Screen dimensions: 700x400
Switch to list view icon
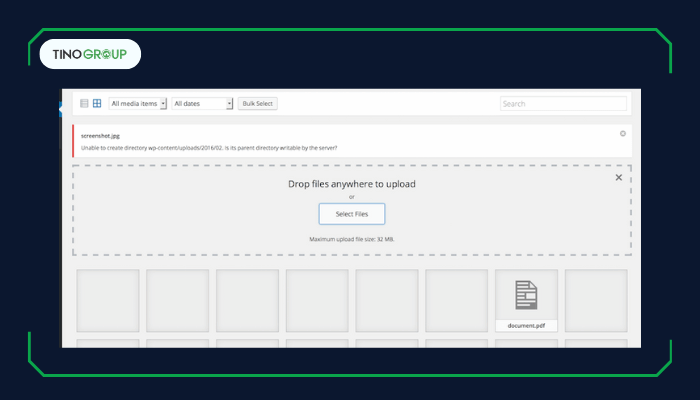pos(84,103)
